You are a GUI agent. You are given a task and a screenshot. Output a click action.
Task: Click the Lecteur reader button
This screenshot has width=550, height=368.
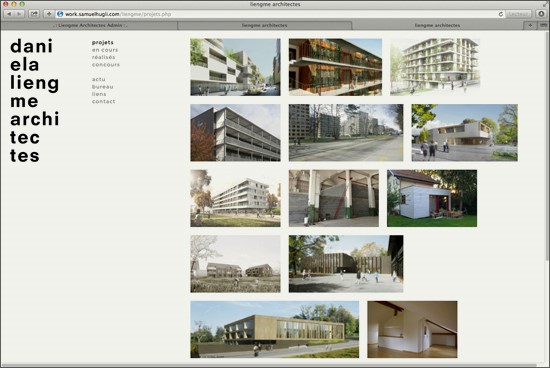coord(518,14)
